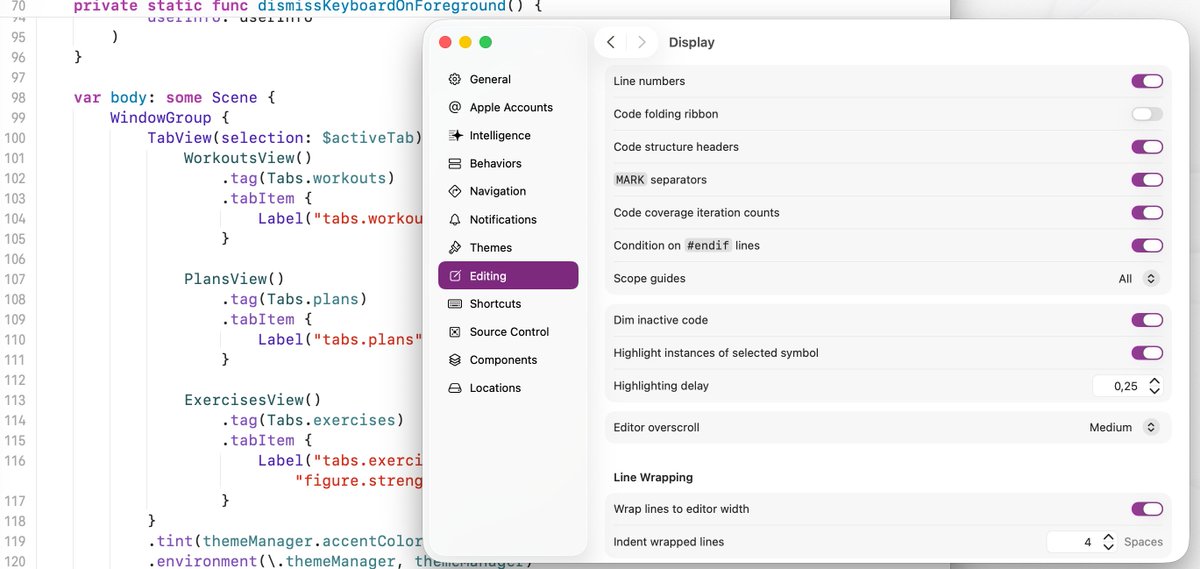Open the Source Control settings pane
The width and height of the screenshot is (1200, 569).
point(508,331)
